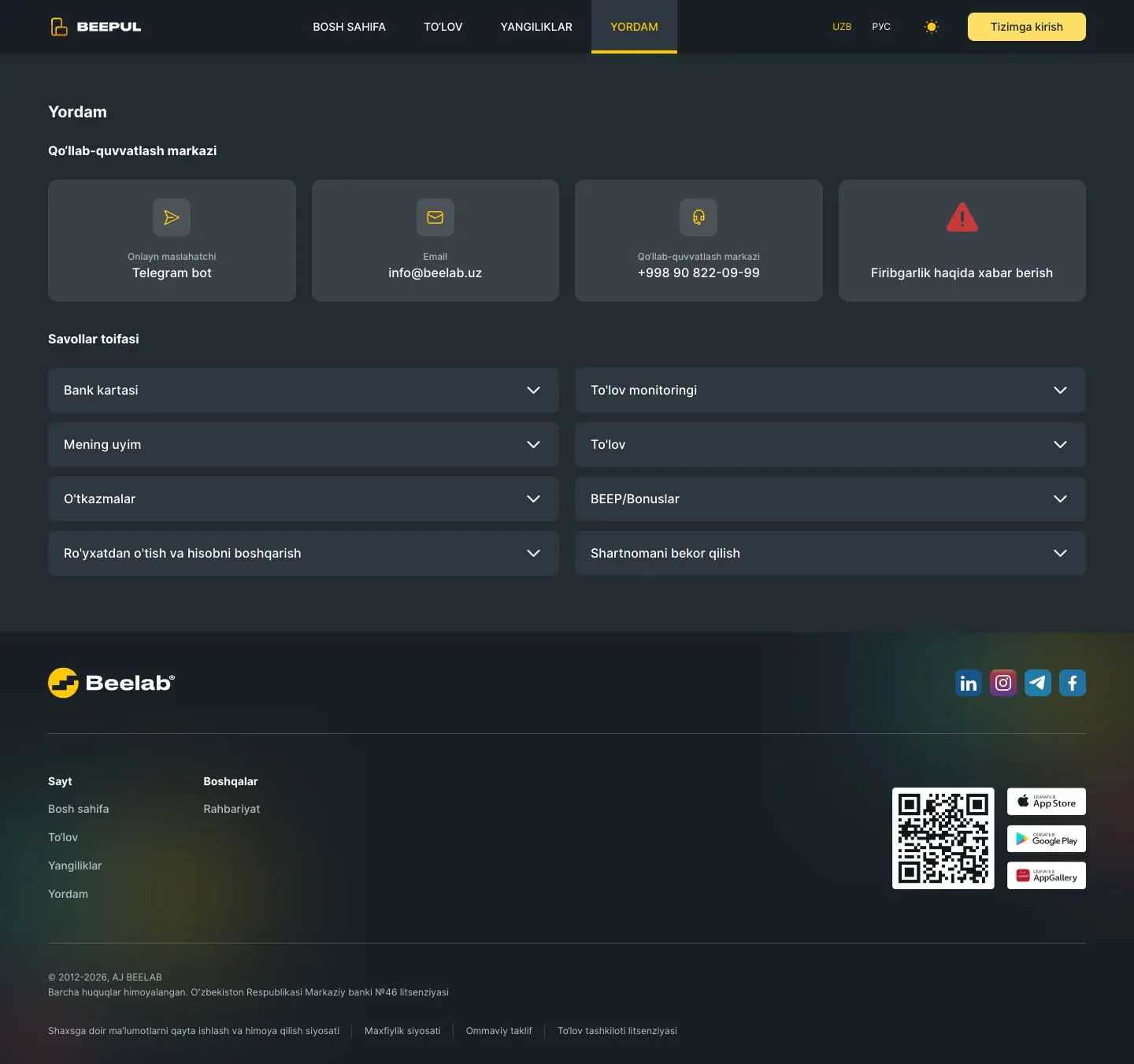Click the BEEPUL logo in the header
Image resolution: width=1134 pixels, height=1064 pixels.
[96, 27]
